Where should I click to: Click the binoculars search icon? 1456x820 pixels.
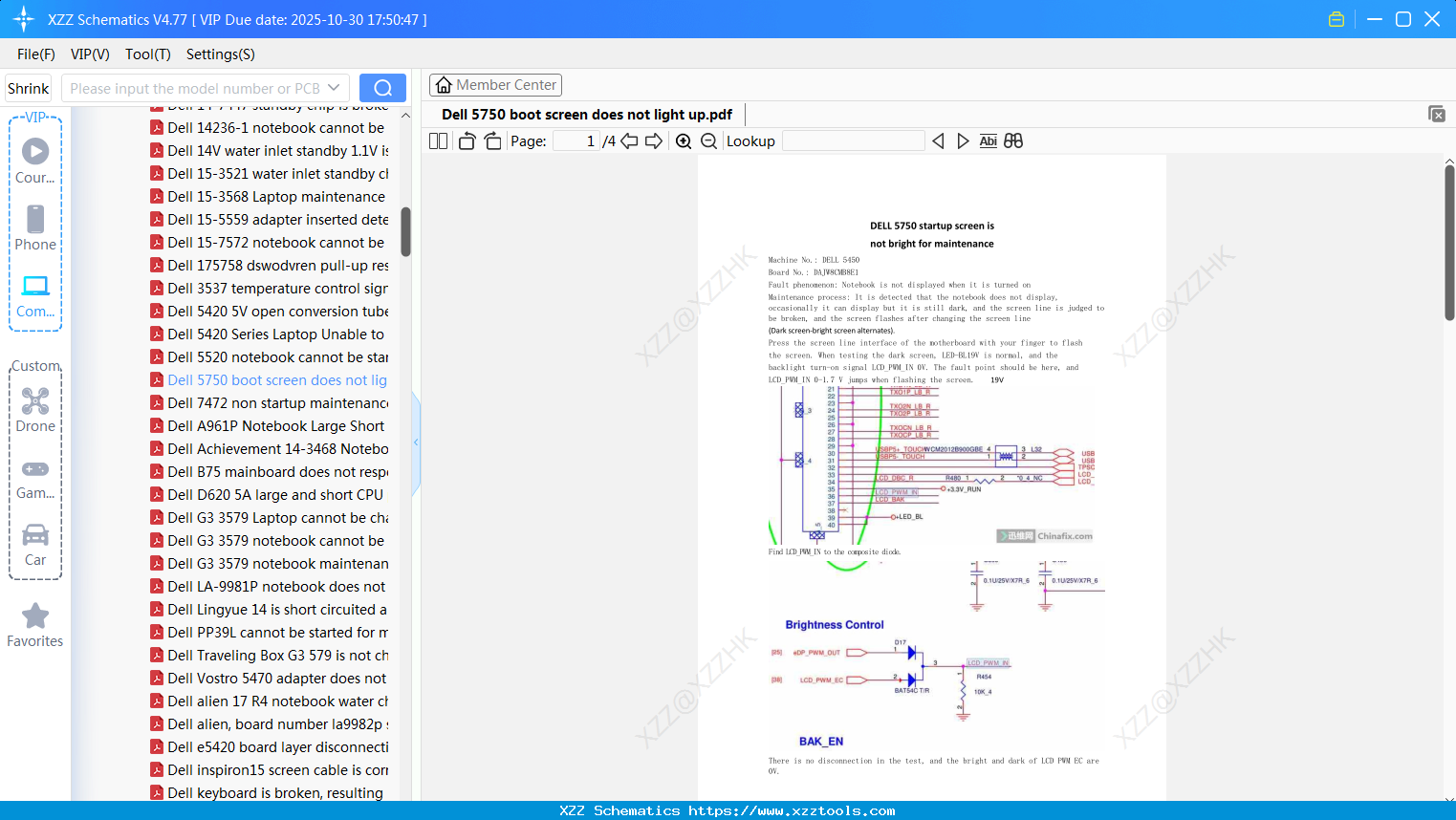1013,141
